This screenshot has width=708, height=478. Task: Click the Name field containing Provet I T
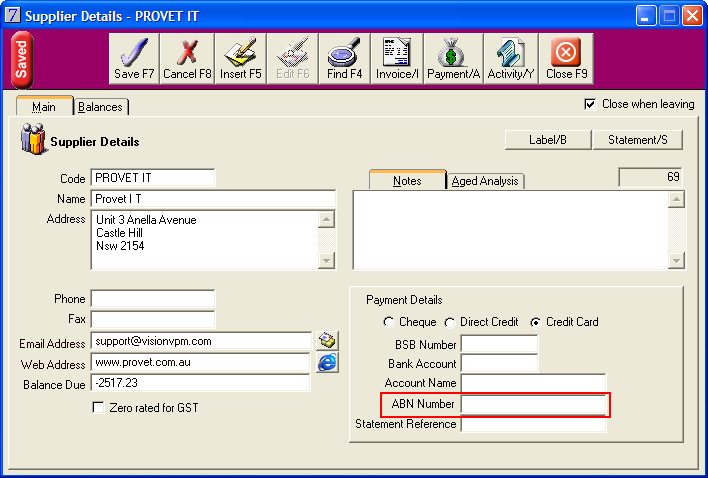point(213,199)
